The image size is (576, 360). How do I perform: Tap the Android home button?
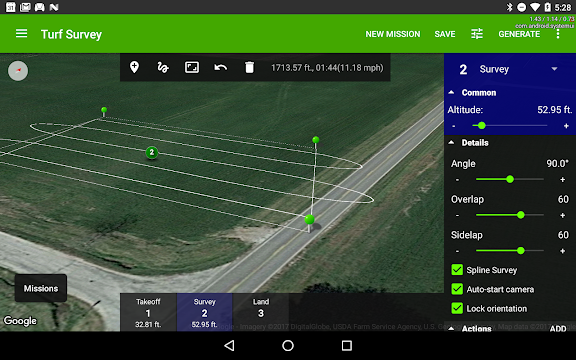coord(288,345)
